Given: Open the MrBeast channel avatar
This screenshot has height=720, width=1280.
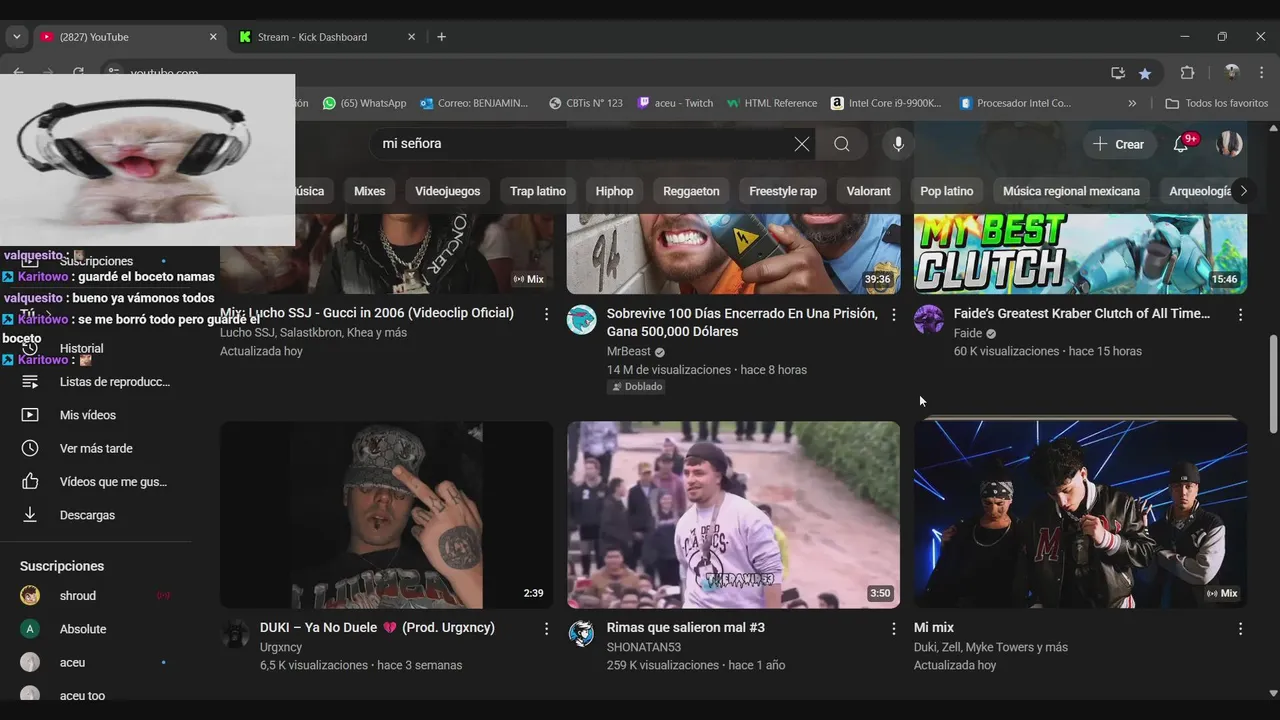Looking at the screenshot, I should [x=581, y=320].
